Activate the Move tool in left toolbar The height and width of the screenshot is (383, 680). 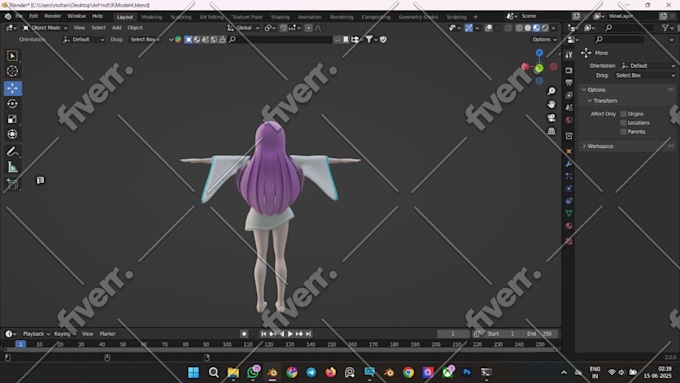(12, 88)
